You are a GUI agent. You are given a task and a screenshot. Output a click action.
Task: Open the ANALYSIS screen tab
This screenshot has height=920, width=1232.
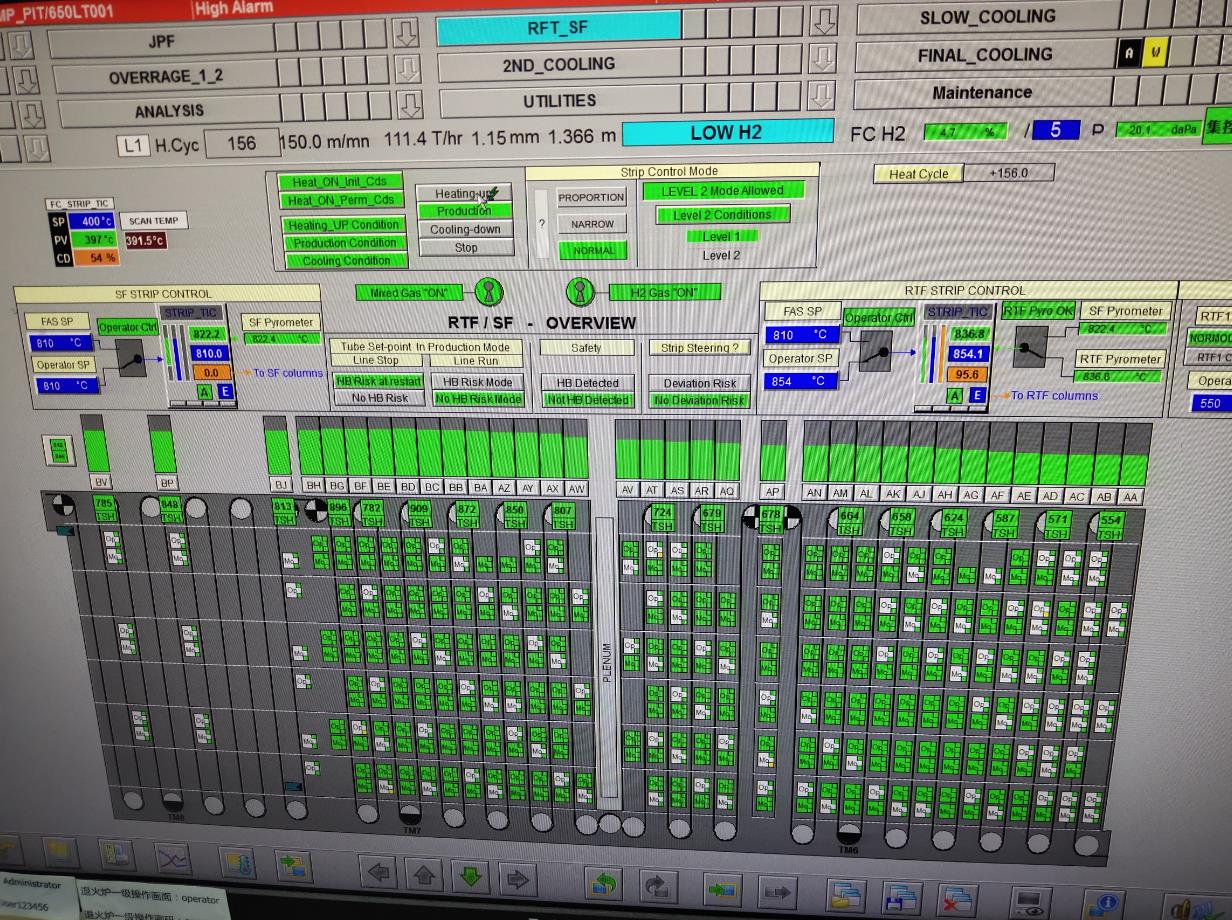click(169, 110)
